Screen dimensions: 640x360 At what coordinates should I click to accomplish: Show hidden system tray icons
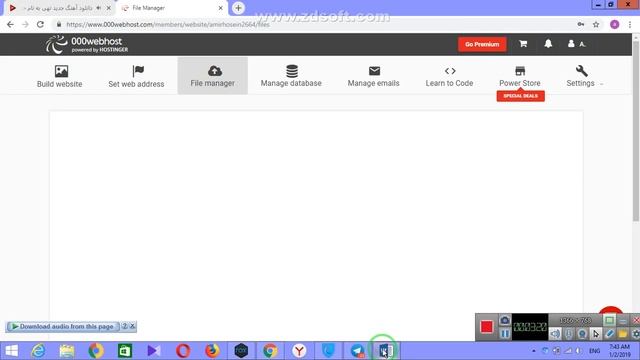(533, 351)
